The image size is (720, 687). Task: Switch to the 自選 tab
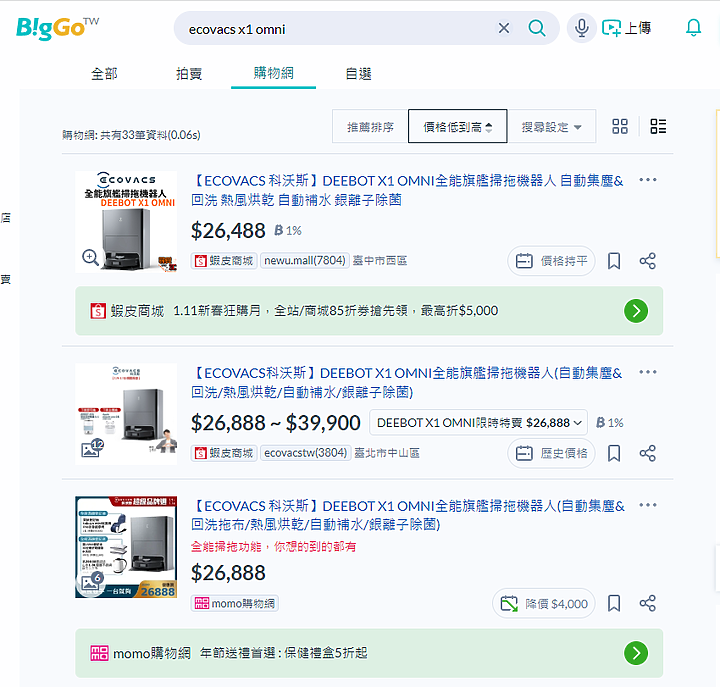(x=358, y=73)
